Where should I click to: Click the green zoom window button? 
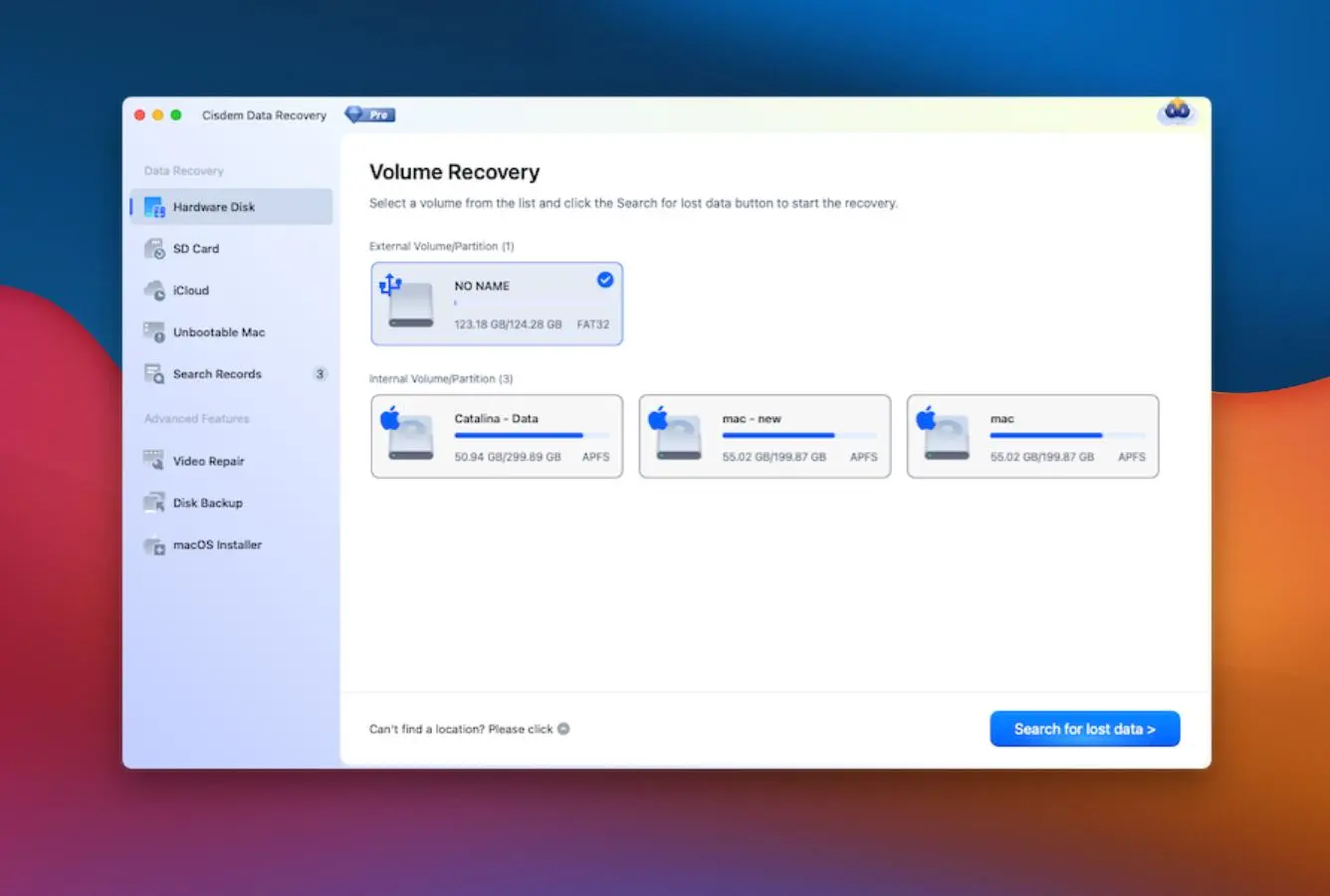tap(176, 115)
